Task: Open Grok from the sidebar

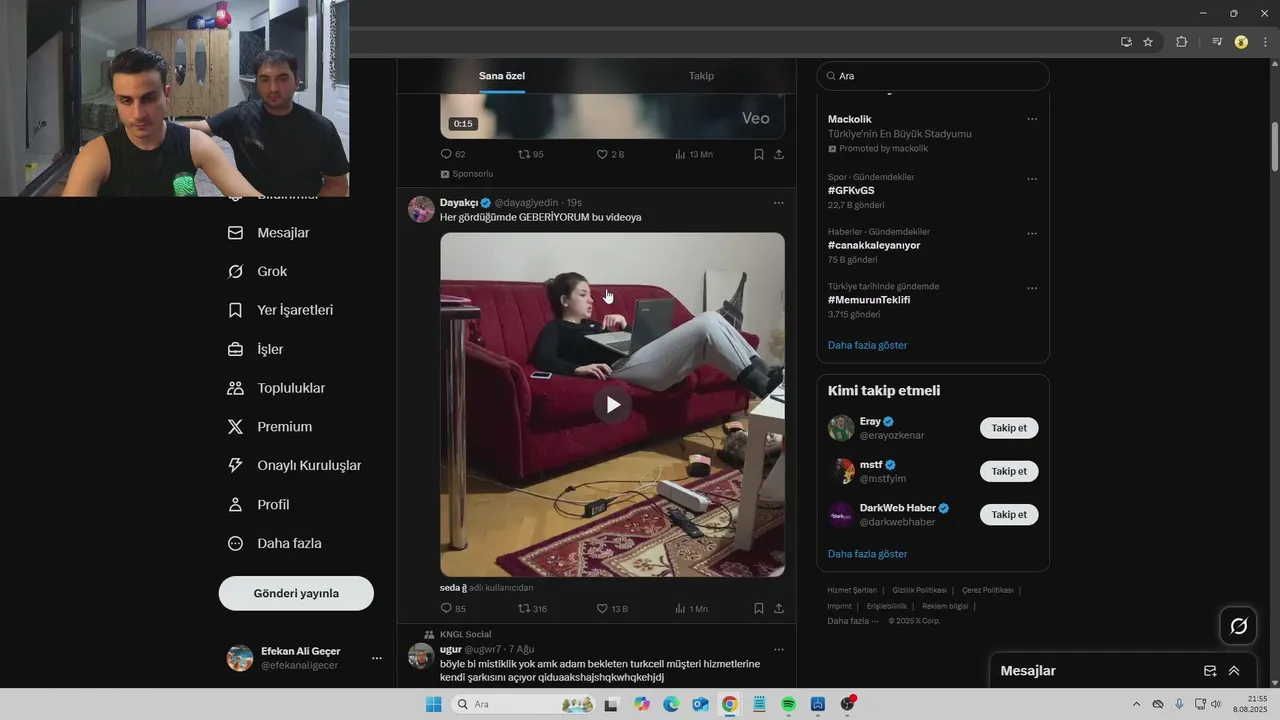Action: pos(258,272)
